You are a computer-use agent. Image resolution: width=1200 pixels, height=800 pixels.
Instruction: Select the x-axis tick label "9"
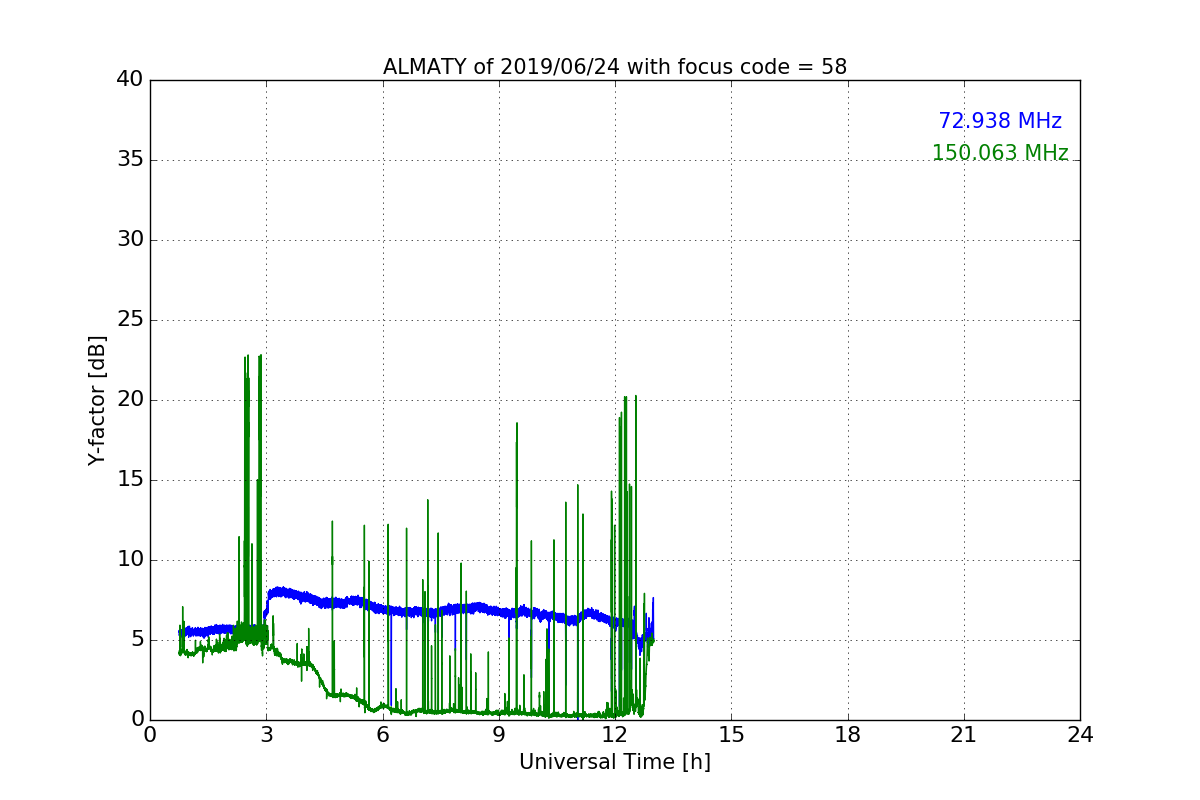click(x=499, y=734)
